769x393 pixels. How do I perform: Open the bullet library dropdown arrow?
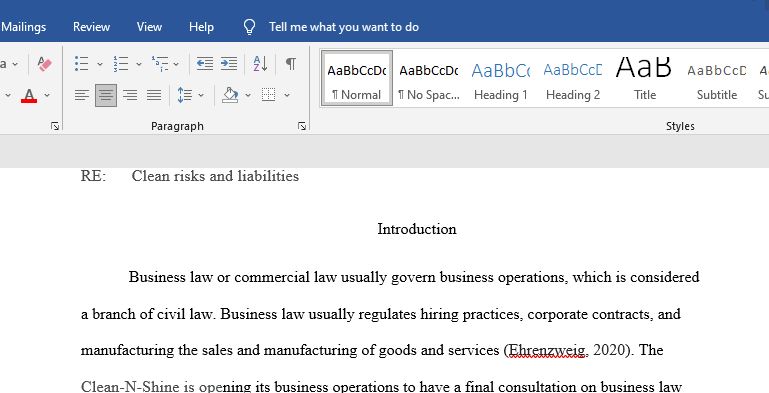[100, 64]
